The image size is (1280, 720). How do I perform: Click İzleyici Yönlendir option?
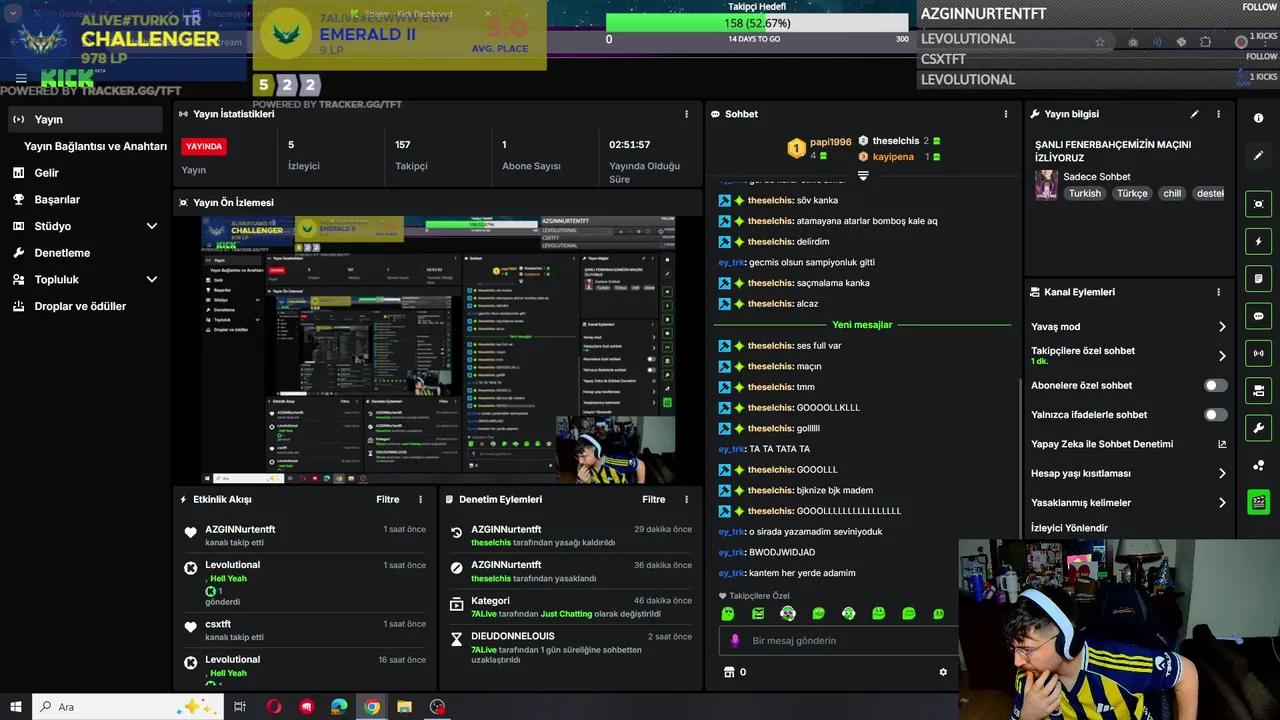click(x=1069, y=528)
